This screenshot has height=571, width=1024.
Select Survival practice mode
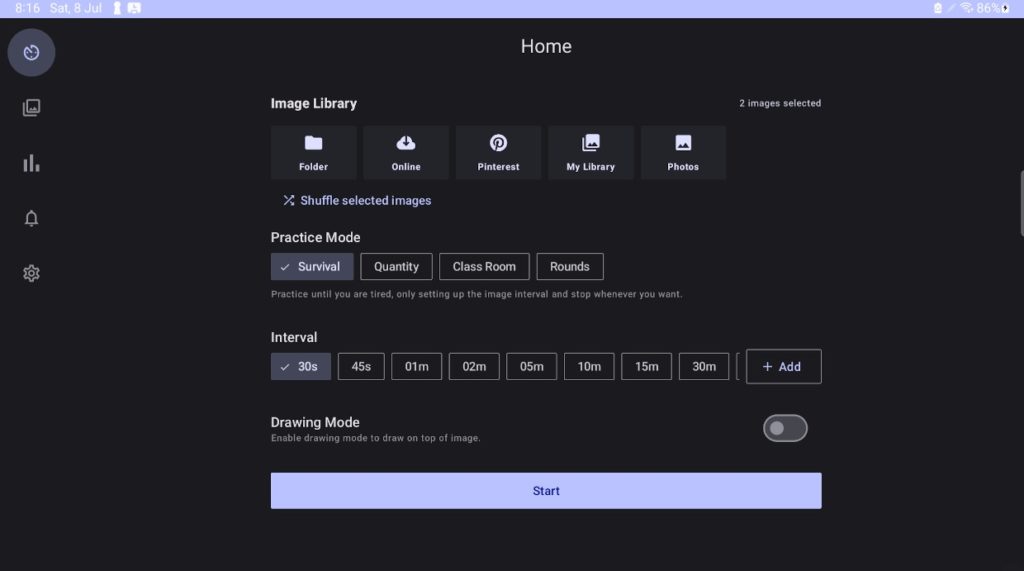point(312,267)
